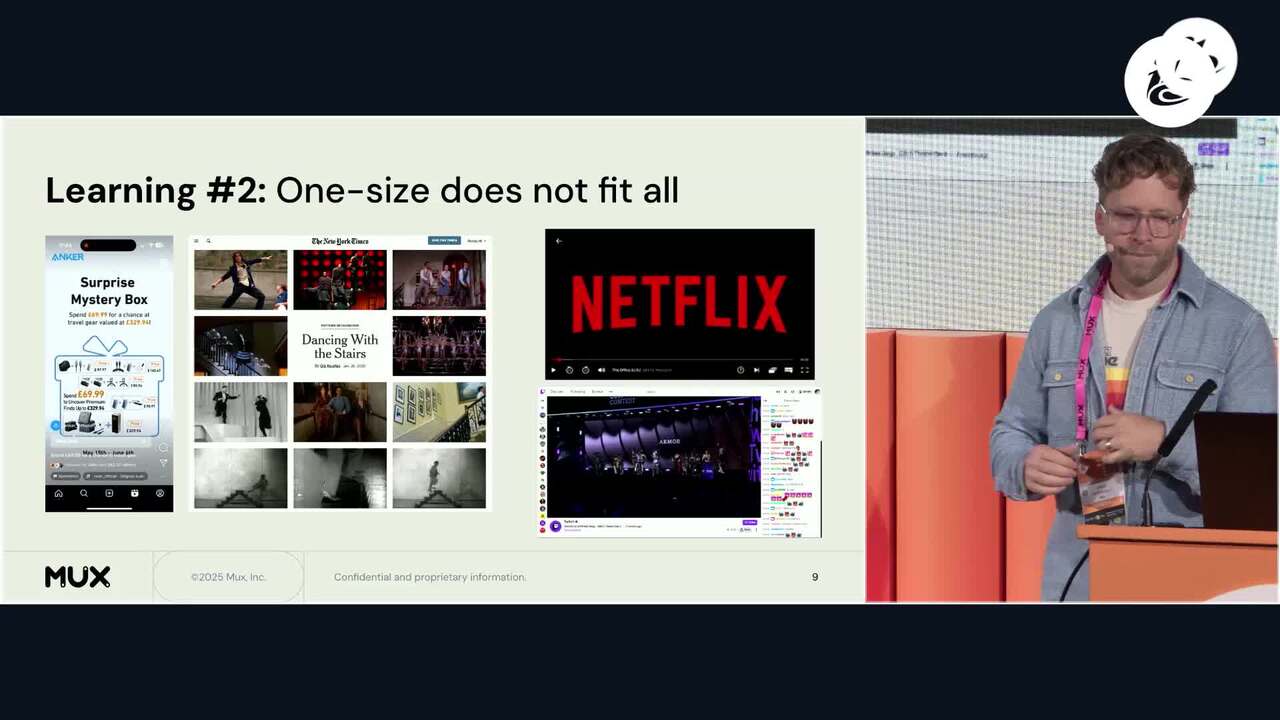This screenshot has width=1280, height=720.
Task: Open the account dropdown on NYT header
Action: click(x=475, y=241)
